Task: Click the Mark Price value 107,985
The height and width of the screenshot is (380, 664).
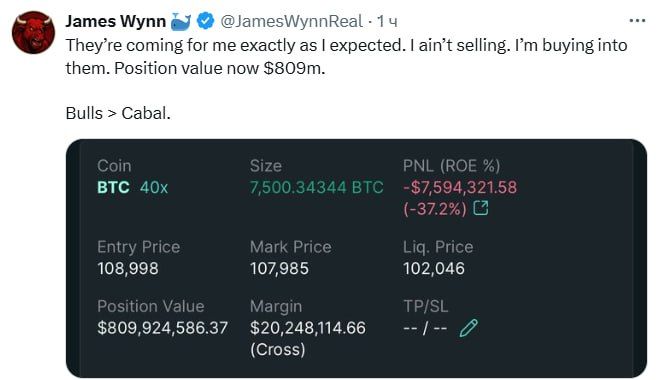Action: 279,268
